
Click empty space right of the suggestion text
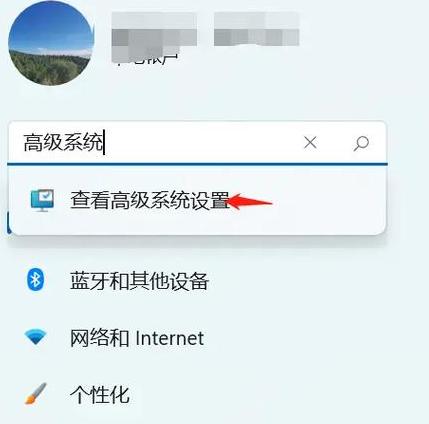328,201
